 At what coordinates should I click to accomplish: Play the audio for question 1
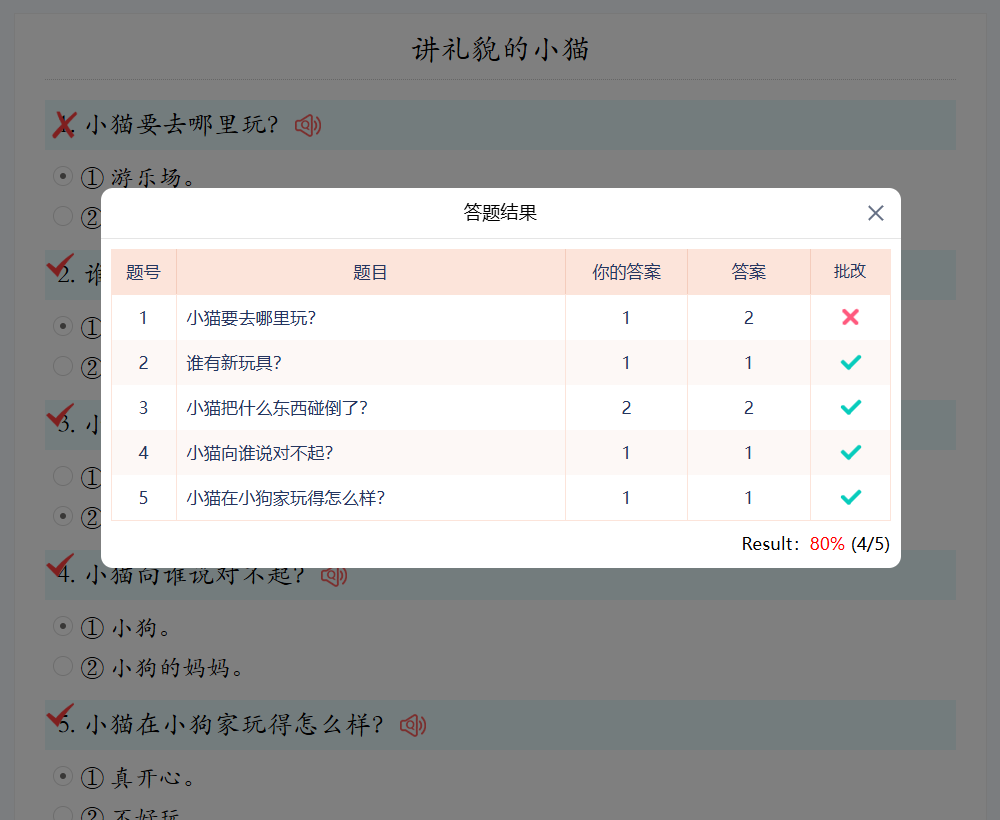pyautogui.click(x=308, y=125)
